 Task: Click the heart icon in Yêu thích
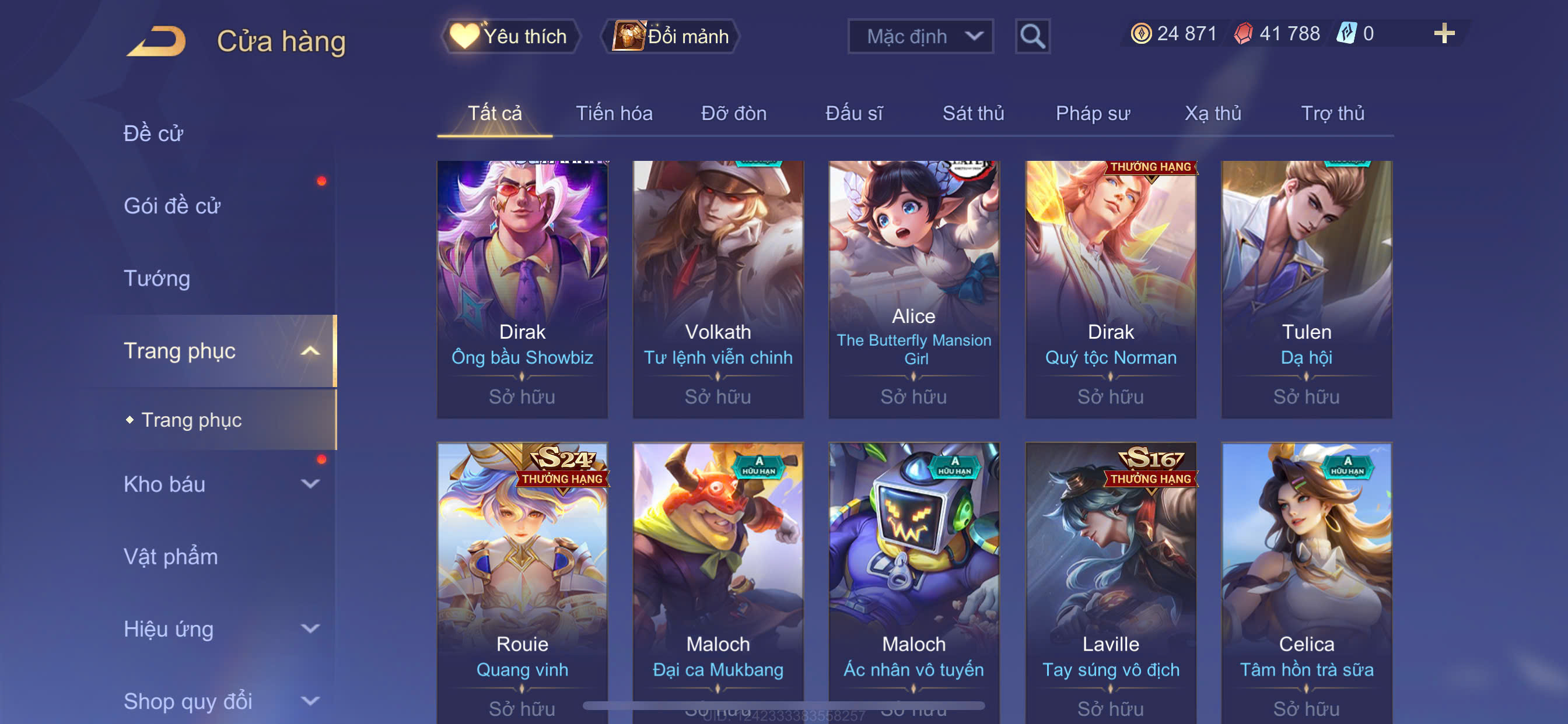click(x=464, y=36)
